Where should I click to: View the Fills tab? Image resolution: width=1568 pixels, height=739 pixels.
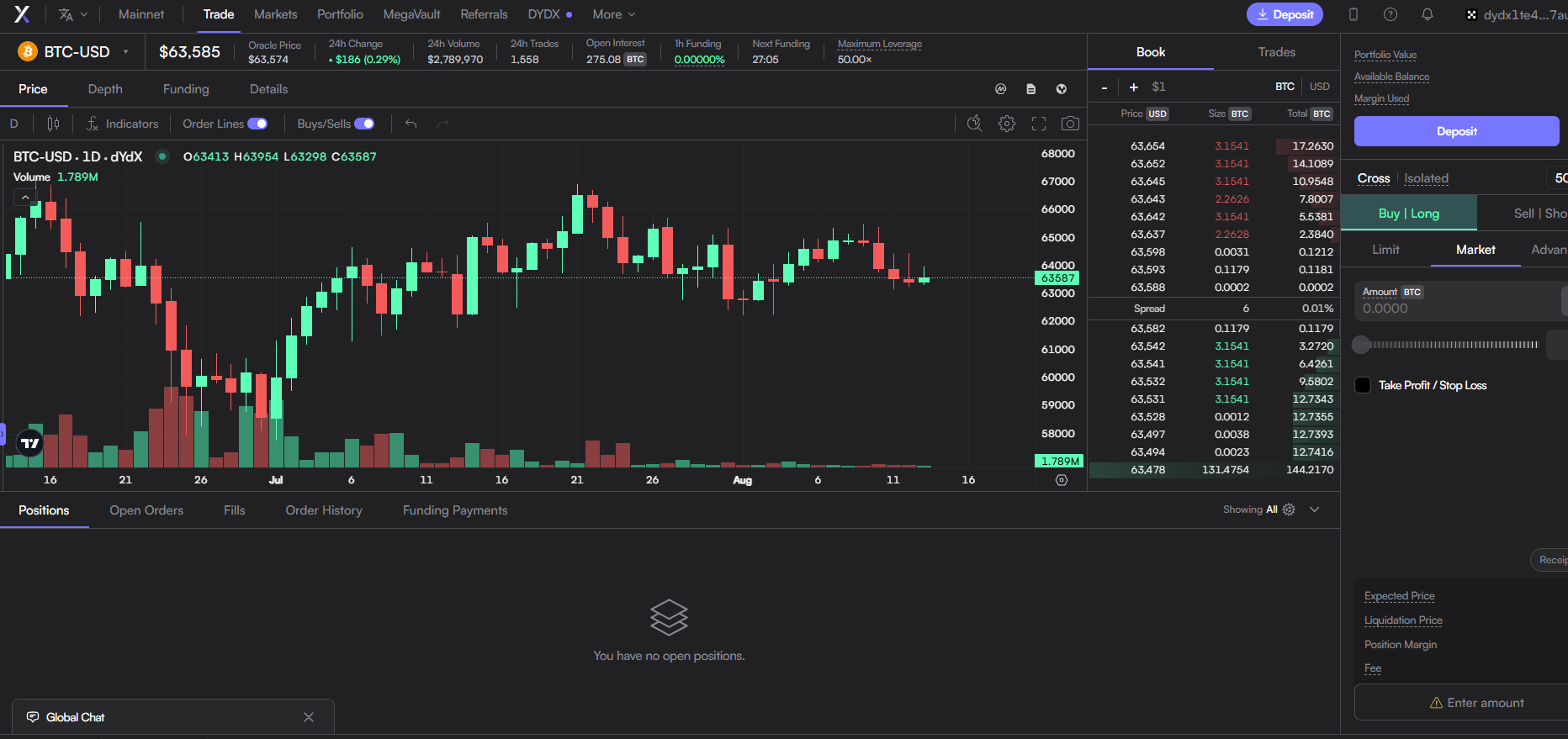tap(235, 510)
